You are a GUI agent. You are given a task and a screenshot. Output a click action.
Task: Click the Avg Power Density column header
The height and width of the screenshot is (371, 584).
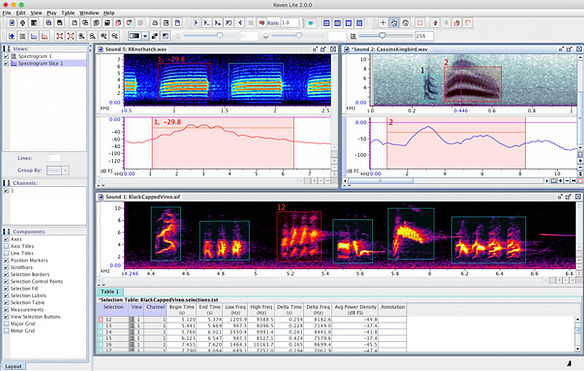[355, 310]
